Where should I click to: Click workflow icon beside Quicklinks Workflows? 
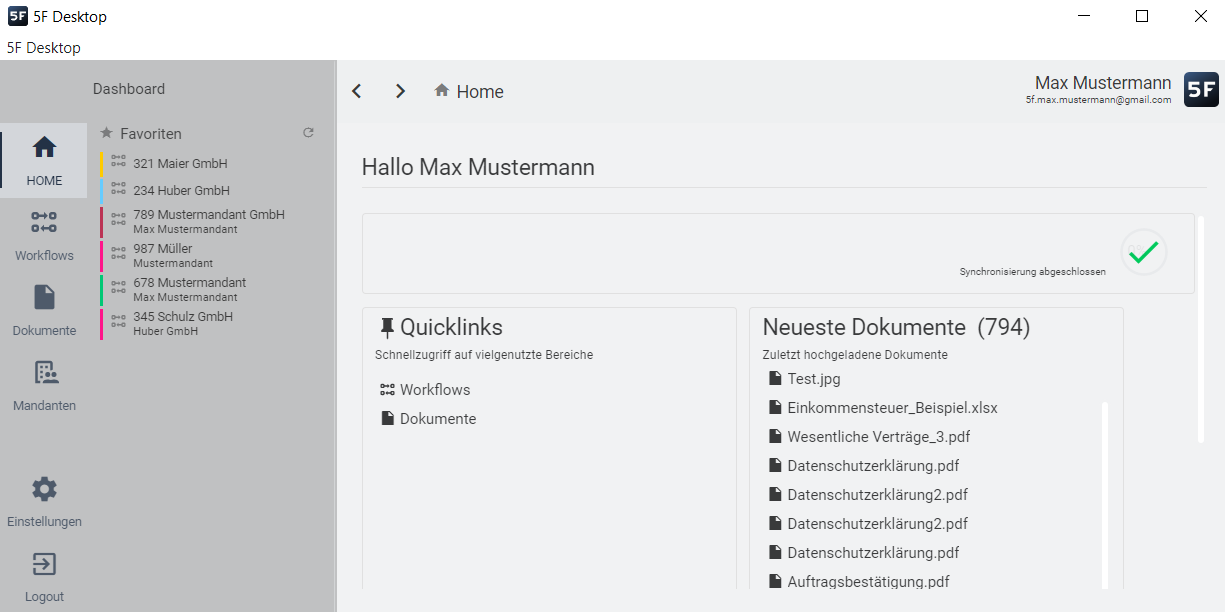387,390
